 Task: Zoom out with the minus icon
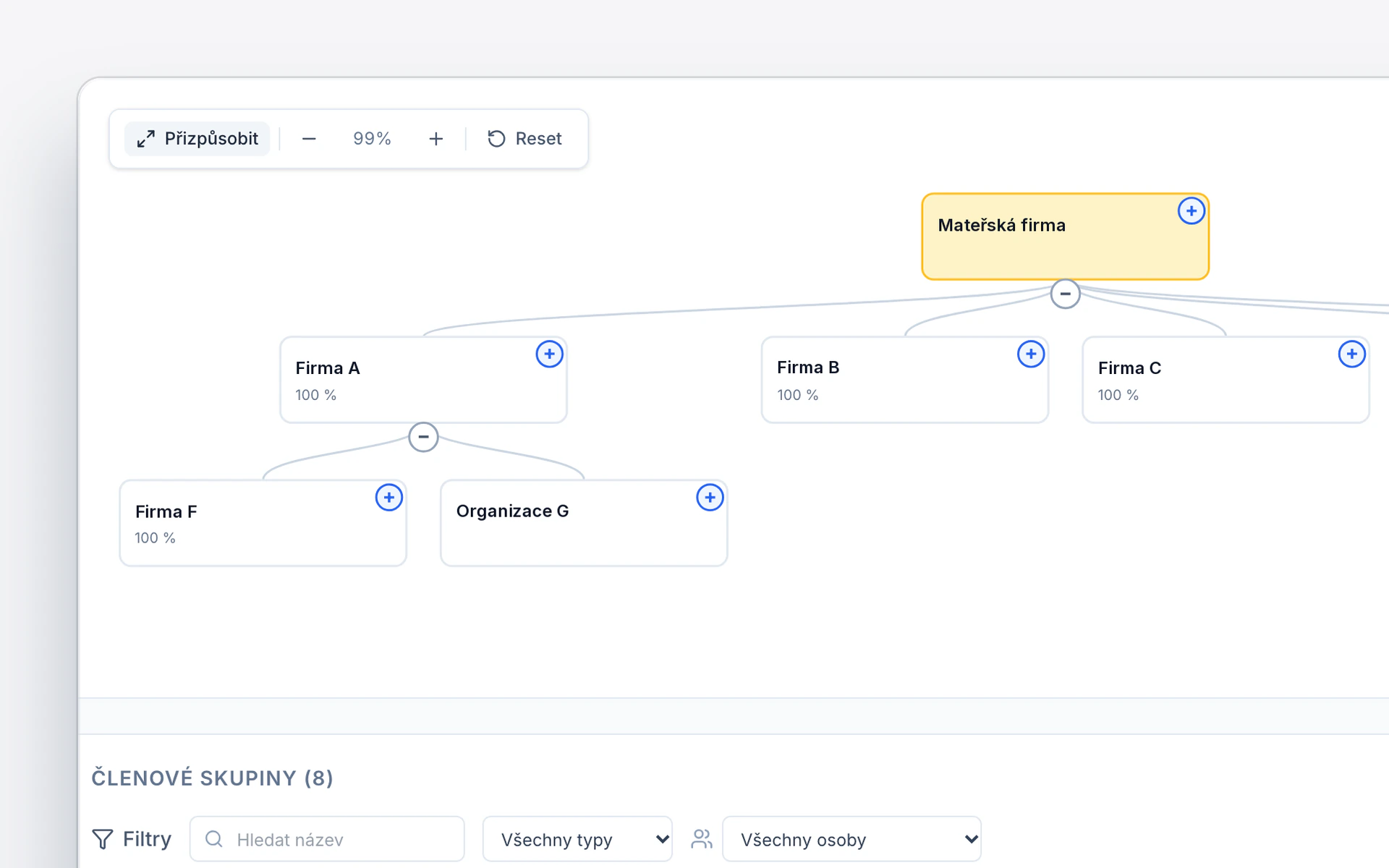click(x=309, y=139)
